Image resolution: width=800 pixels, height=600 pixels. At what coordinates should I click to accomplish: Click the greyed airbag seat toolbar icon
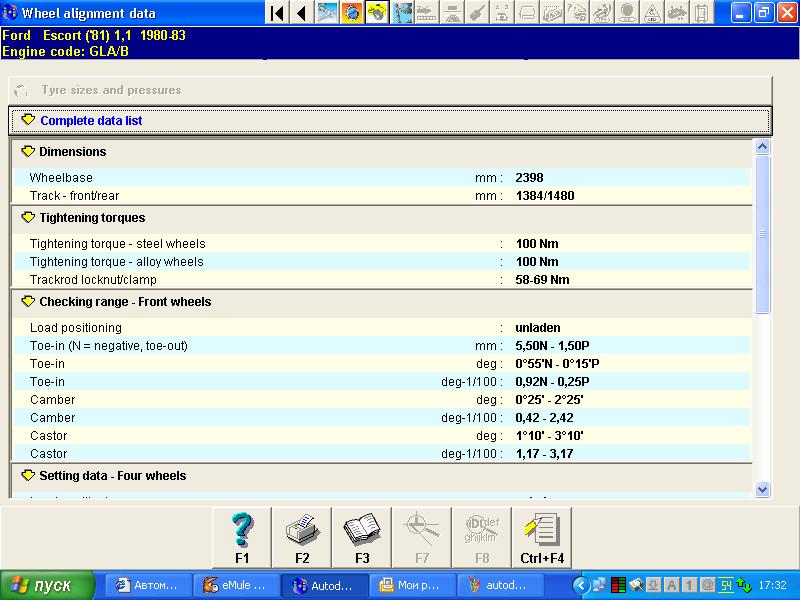pos(602,13)
